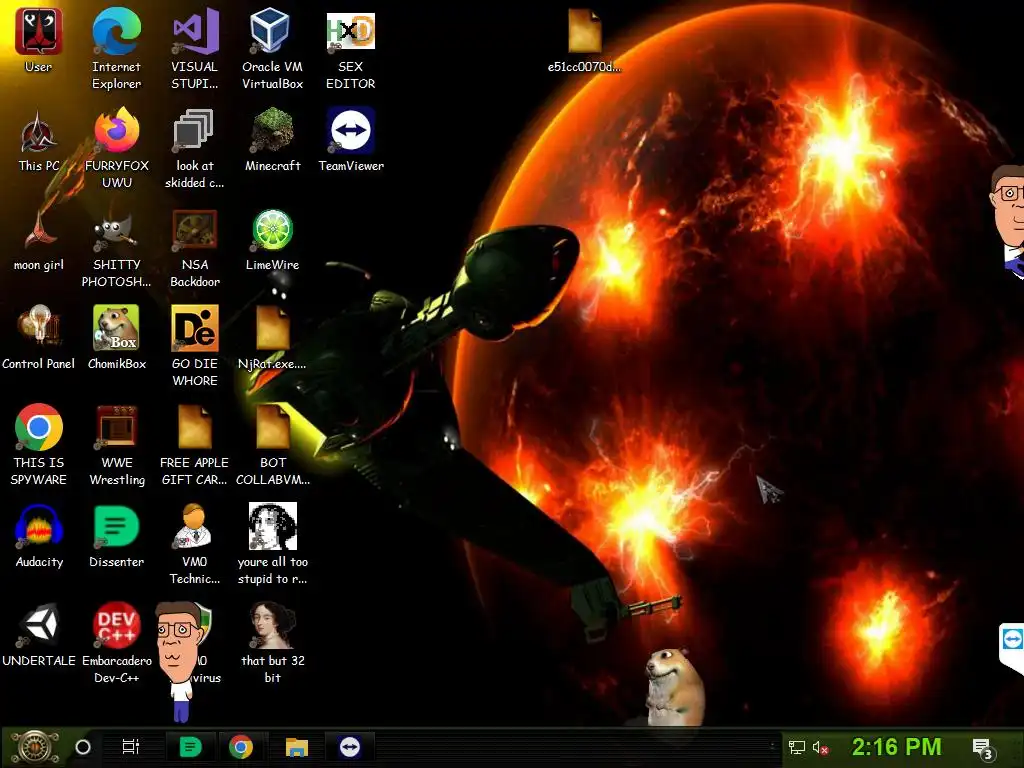Open the 2:16 PM clock
This screenshot has width=1024, height=768.
896,746
